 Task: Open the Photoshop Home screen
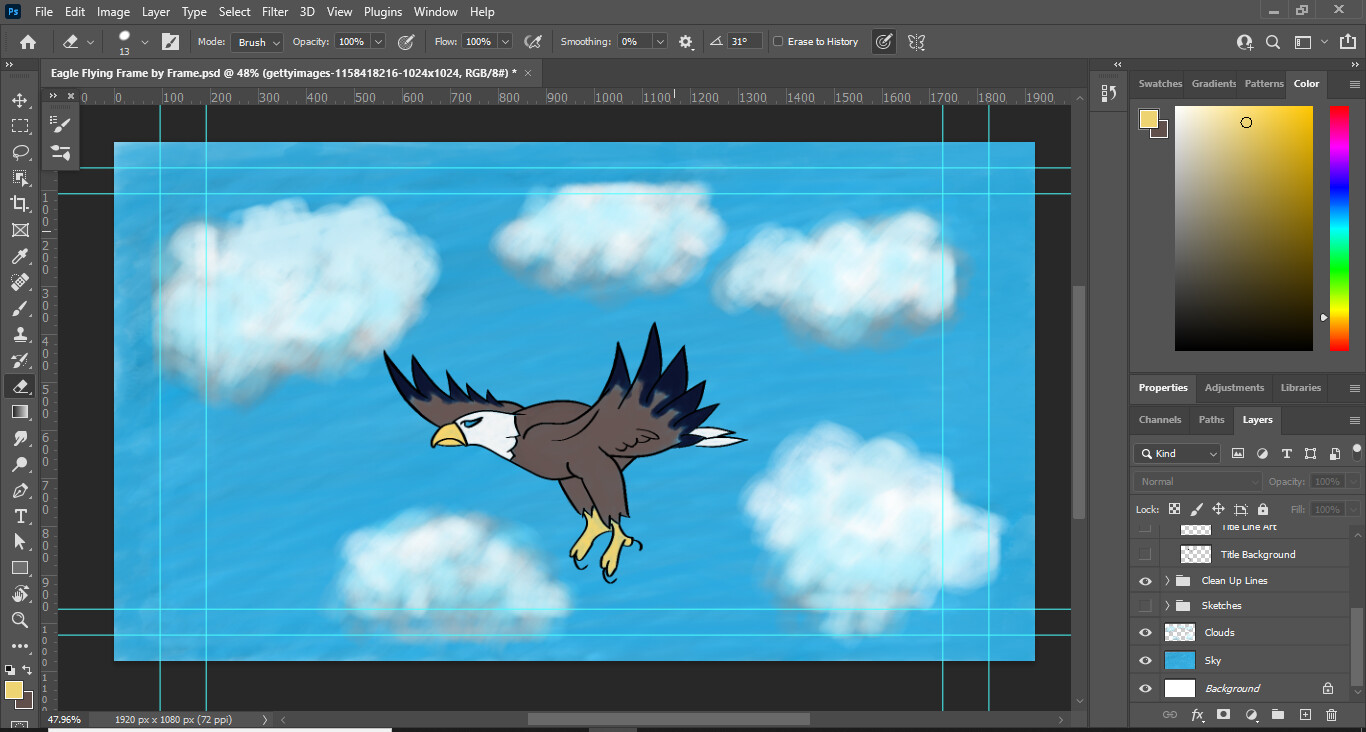coord(27,41)
